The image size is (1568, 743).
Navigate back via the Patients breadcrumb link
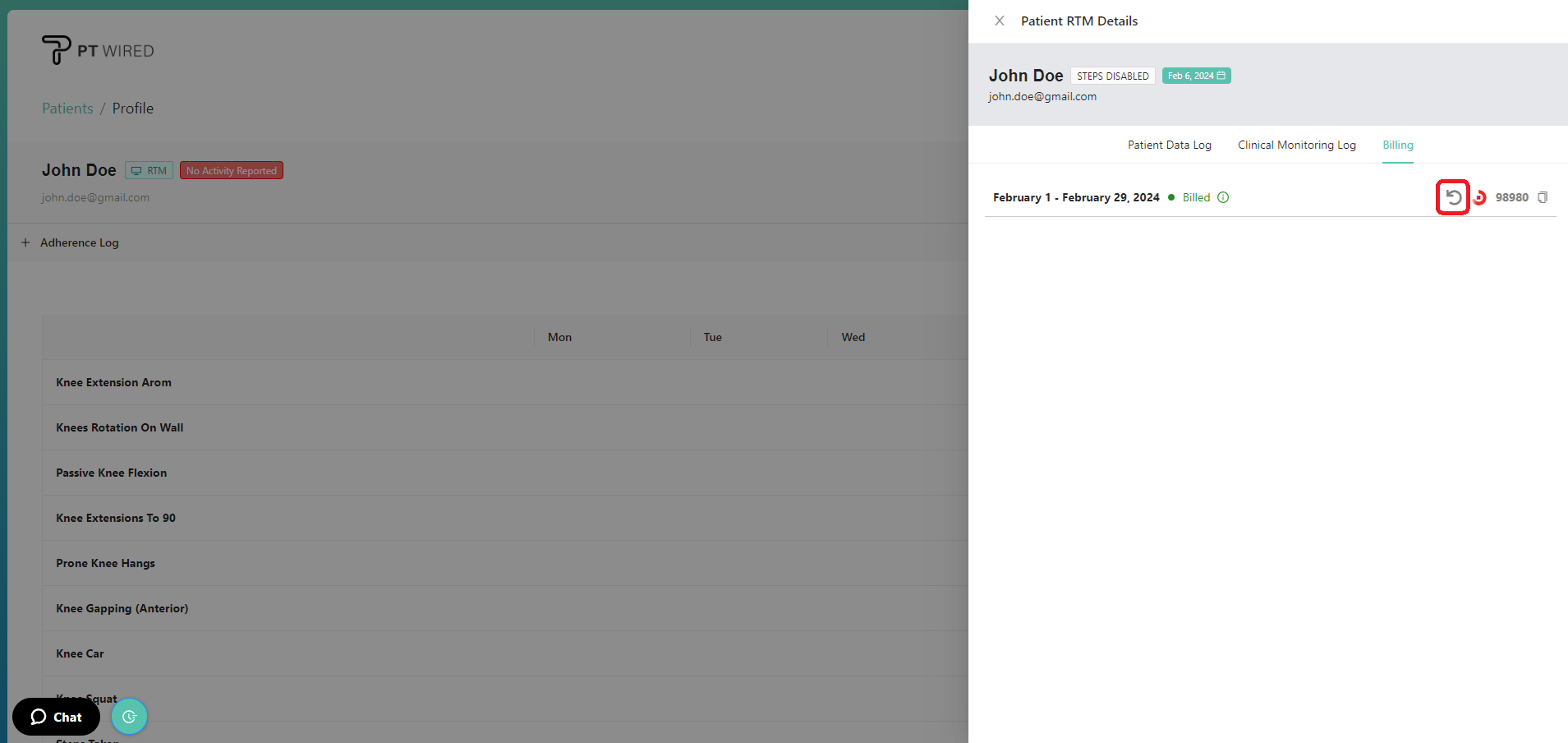(x=67, y=108)
